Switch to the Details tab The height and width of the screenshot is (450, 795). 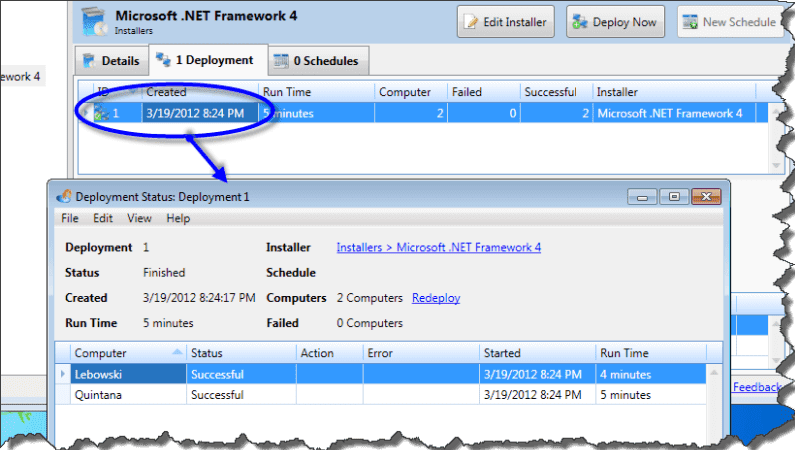[x=112, y=61]
